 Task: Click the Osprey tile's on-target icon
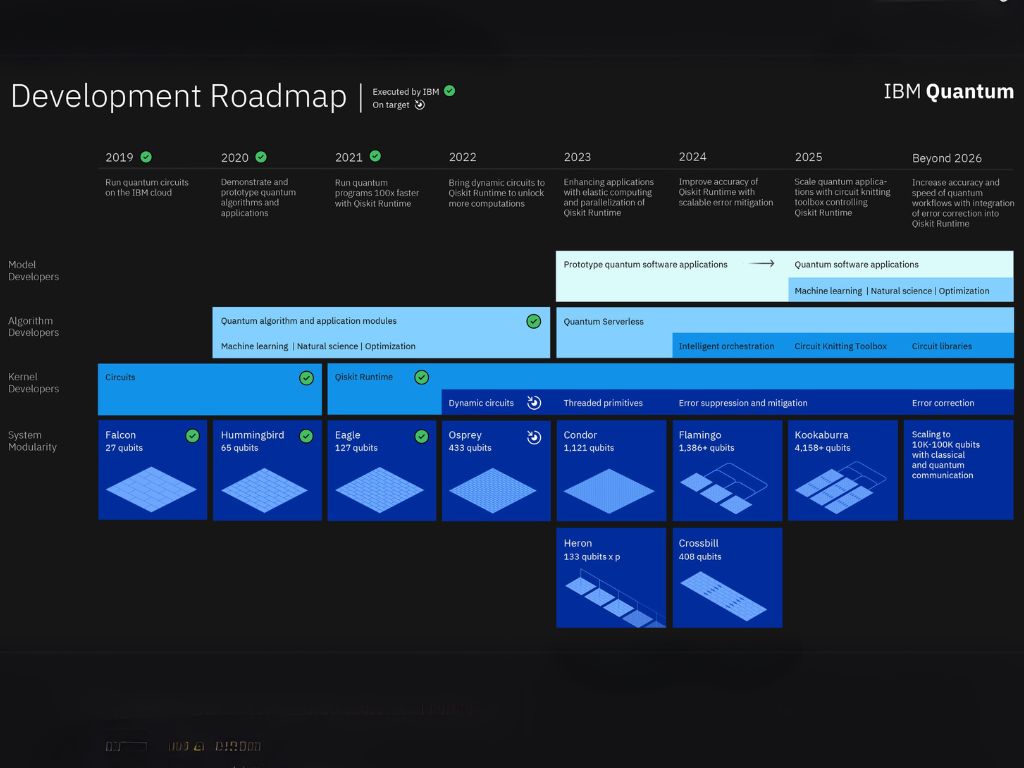(534, 436)
